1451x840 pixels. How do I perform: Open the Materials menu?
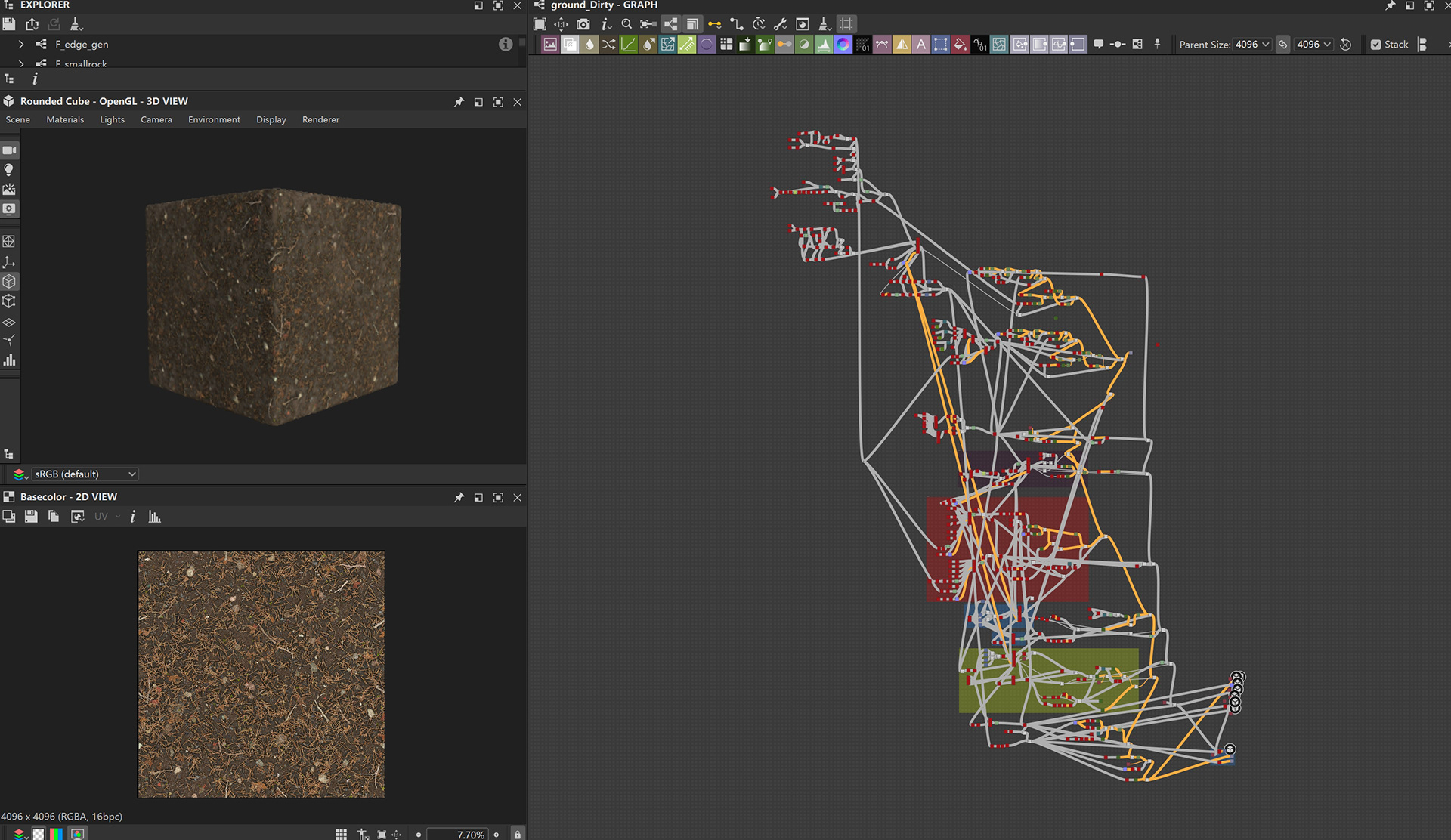(65, 119)
